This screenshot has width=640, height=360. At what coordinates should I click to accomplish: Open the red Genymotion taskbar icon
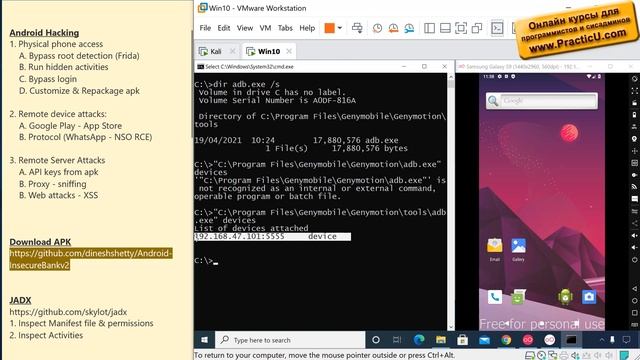(x=528, y=340)
